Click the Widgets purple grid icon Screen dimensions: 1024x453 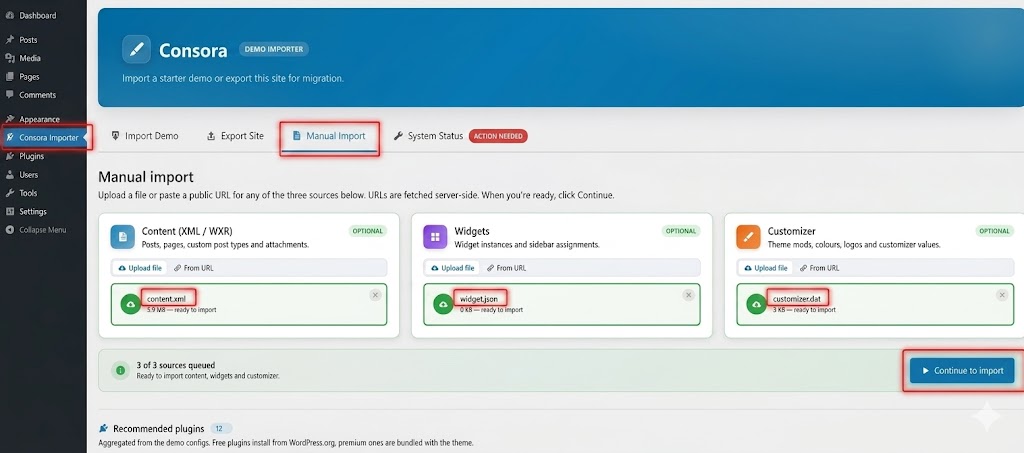click(435, 236)
